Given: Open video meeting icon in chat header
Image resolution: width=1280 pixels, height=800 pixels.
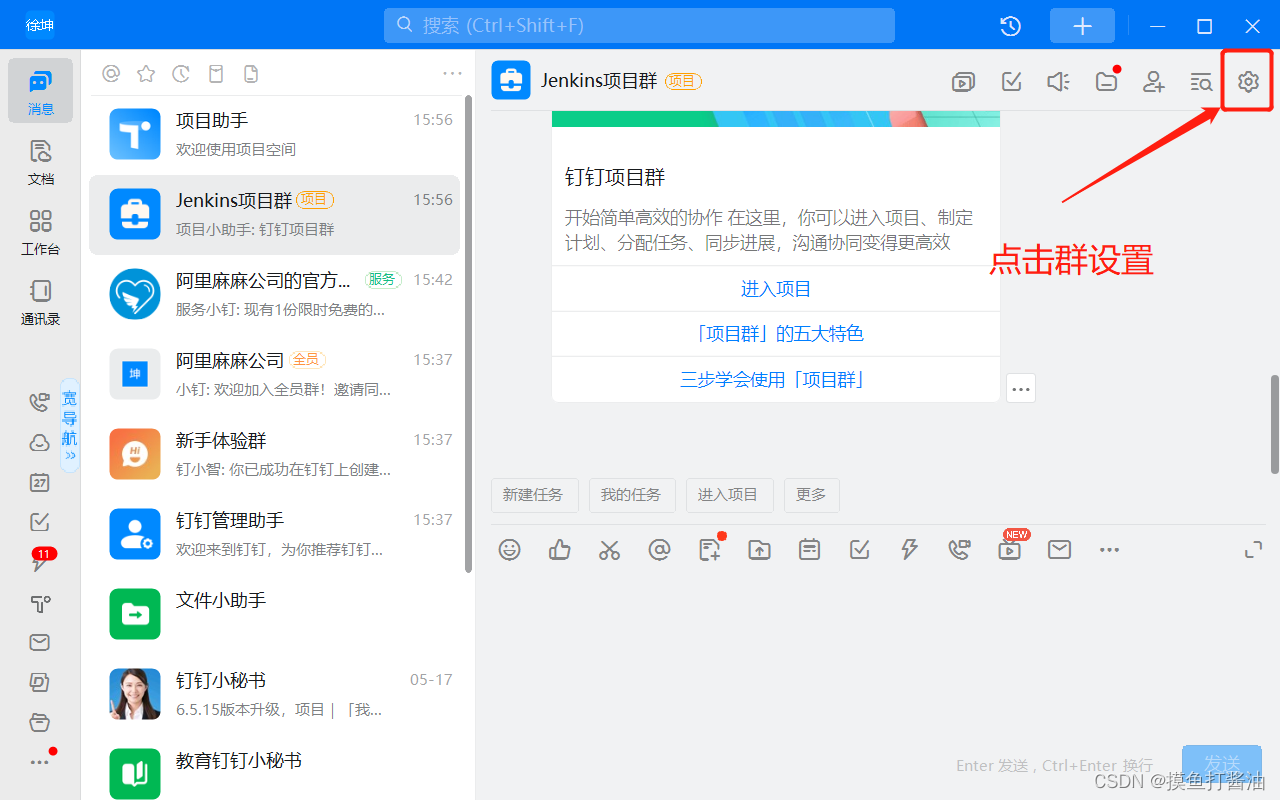Looking at the screenshot, I should click(x=963, y=82).
